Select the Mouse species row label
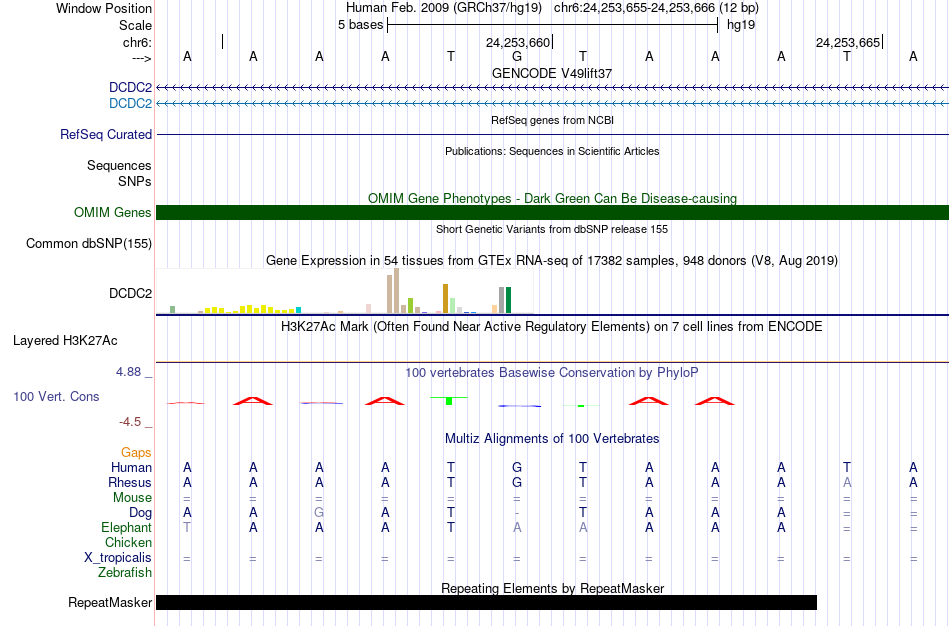Screen dimensions: 950x626 pyautogui.click(x=132, y=498)
